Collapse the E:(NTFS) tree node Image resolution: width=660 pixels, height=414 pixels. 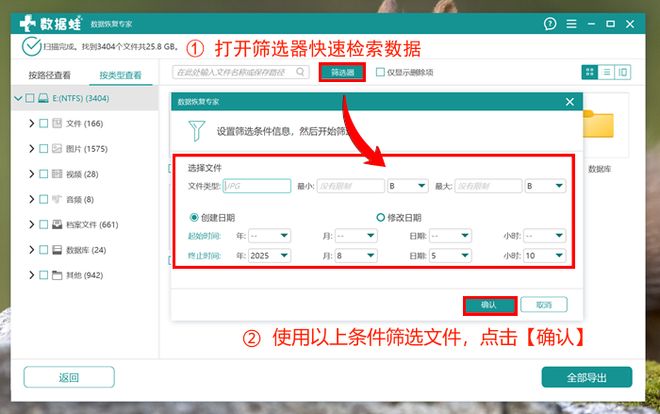(x=18, y=98)
